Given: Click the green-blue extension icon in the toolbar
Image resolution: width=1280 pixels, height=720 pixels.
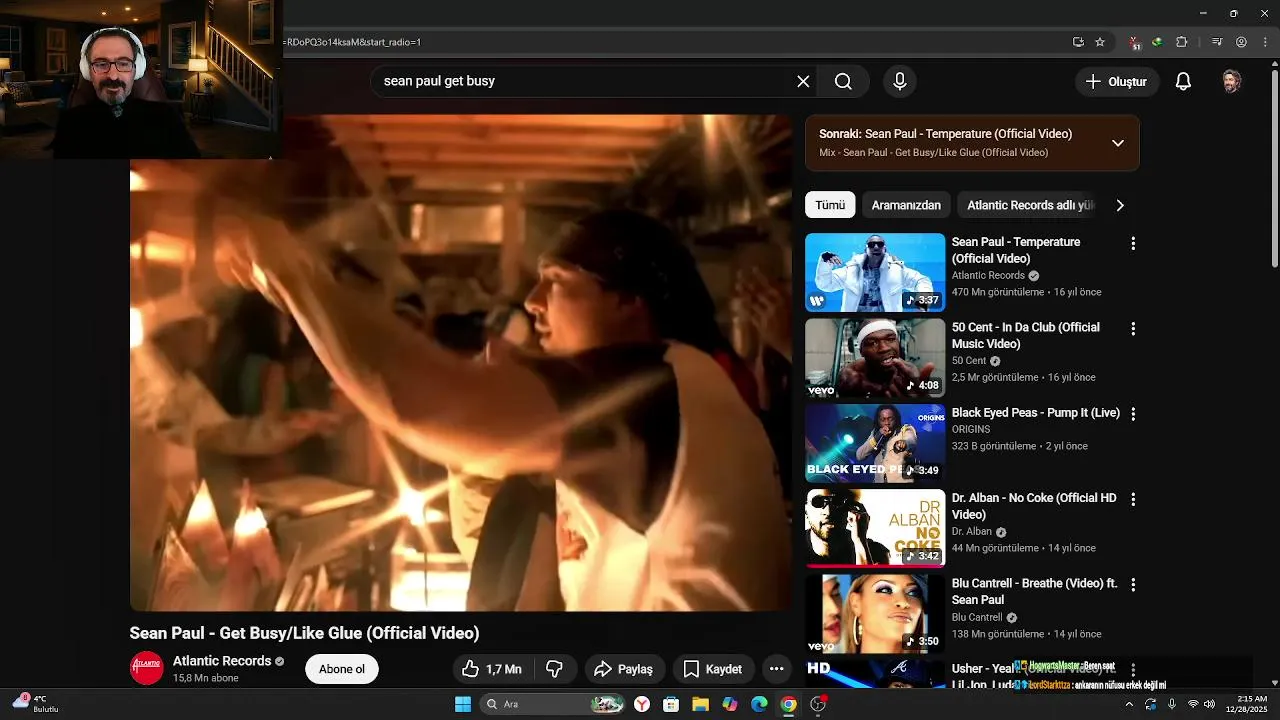Looking at the screenshot, I should click(1157, 42).
